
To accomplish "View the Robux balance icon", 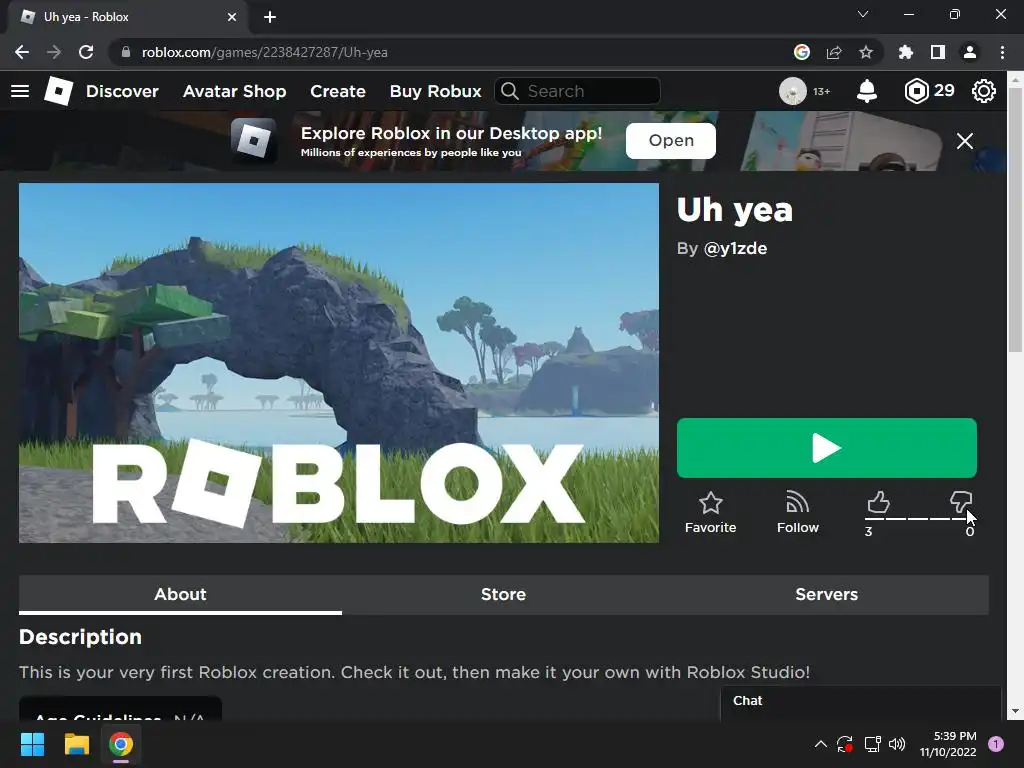I will pyautogui.click(x=916, y=91).
